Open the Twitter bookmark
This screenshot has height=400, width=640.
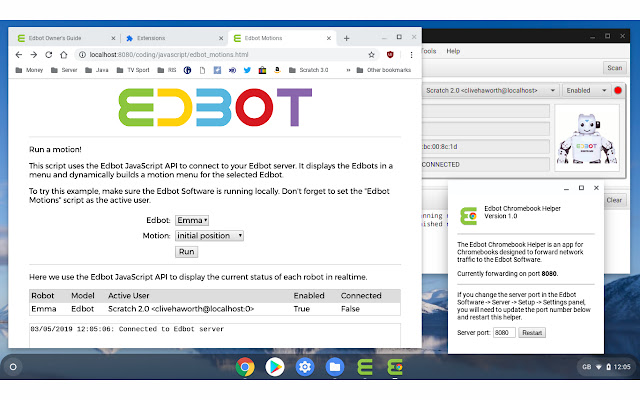click(x=247, y=70)
